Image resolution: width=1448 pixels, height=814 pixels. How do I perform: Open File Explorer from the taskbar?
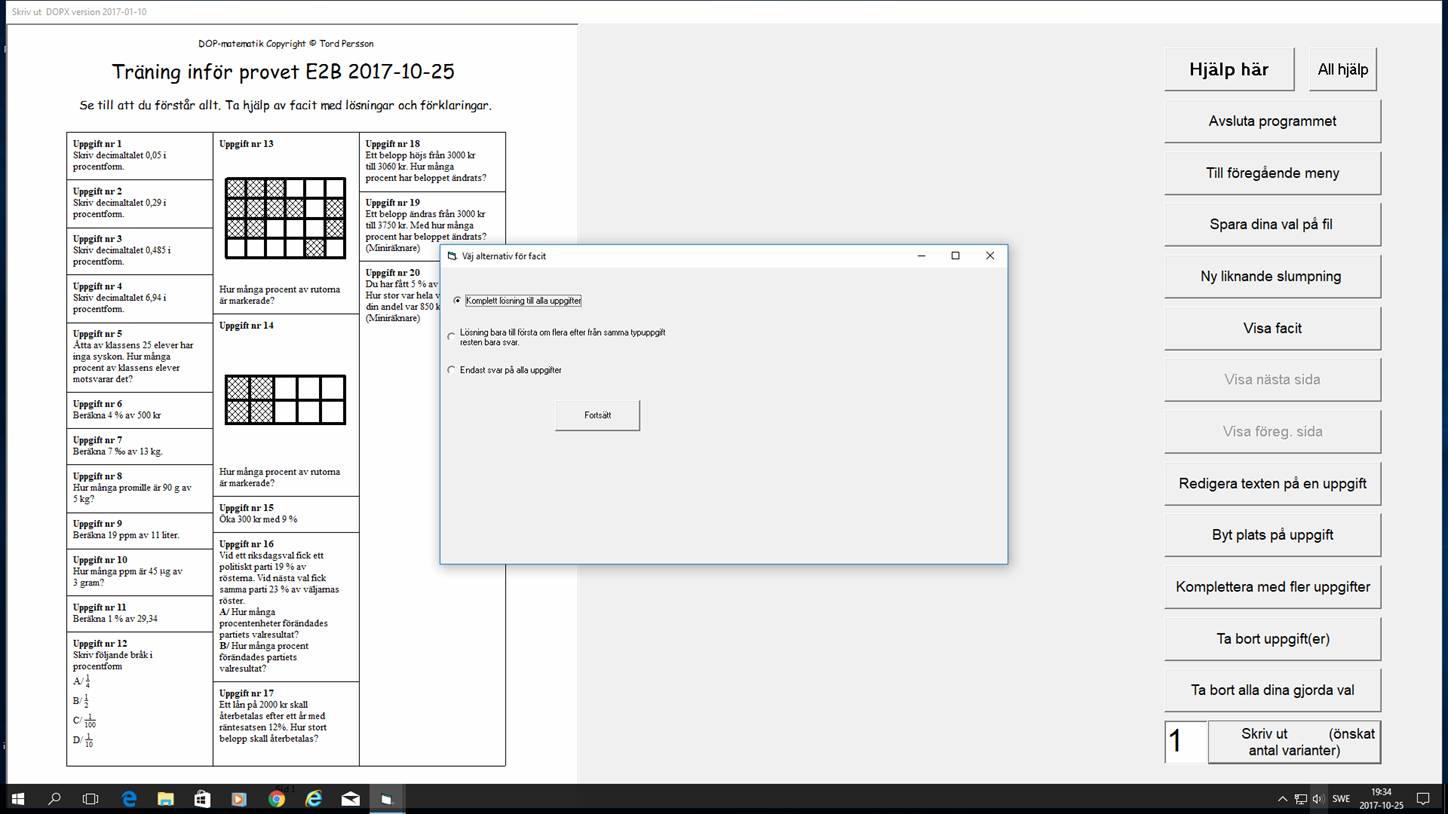(x=165, y=799)
